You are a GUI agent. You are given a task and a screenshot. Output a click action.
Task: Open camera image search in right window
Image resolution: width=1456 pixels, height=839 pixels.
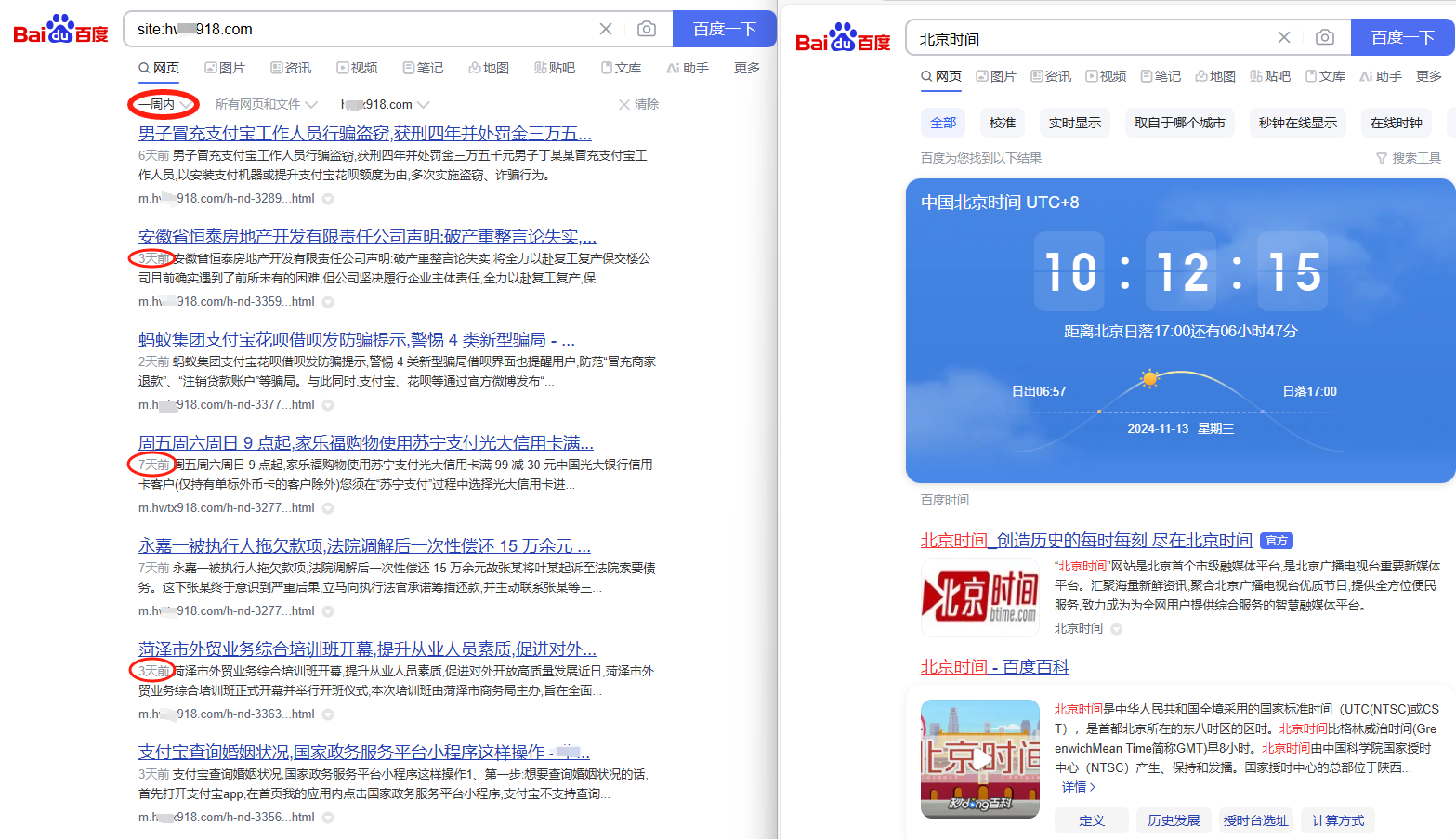point(1325,37)
